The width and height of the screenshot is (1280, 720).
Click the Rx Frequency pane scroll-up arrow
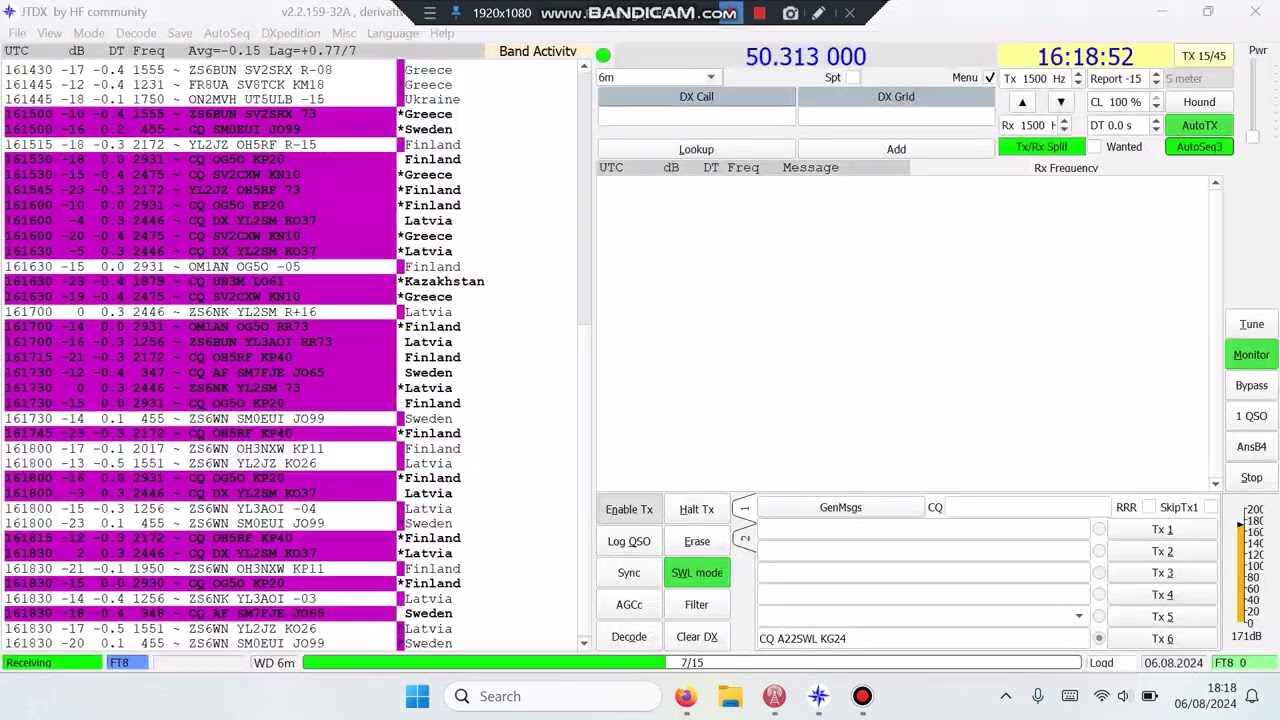1215,183
